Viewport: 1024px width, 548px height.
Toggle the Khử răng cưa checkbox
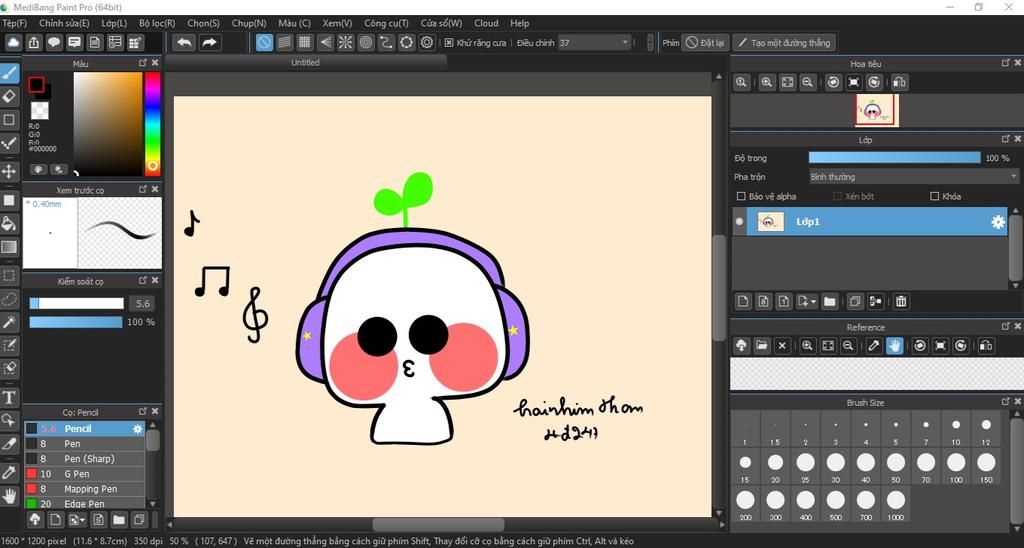(449, 43)
